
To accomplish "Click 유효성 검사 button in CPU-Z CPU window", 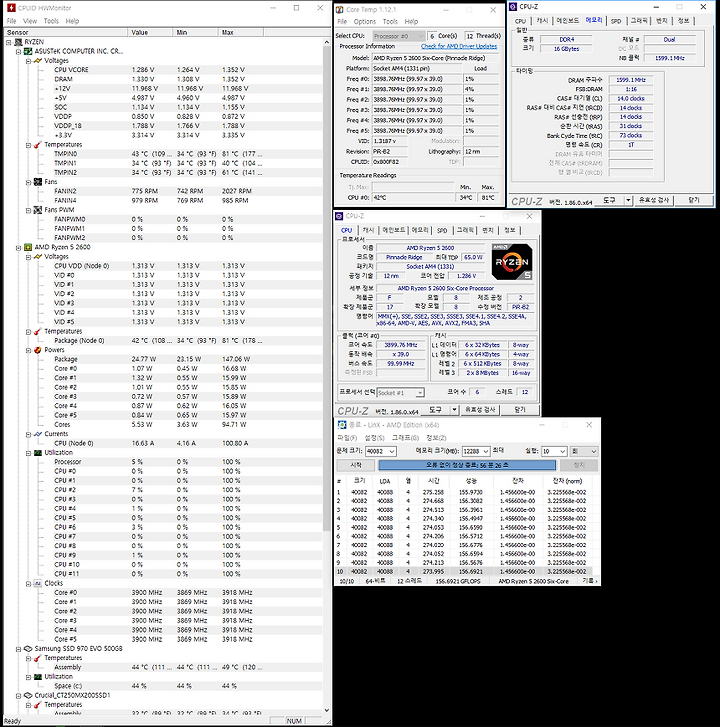I will (x=480, y=410).
